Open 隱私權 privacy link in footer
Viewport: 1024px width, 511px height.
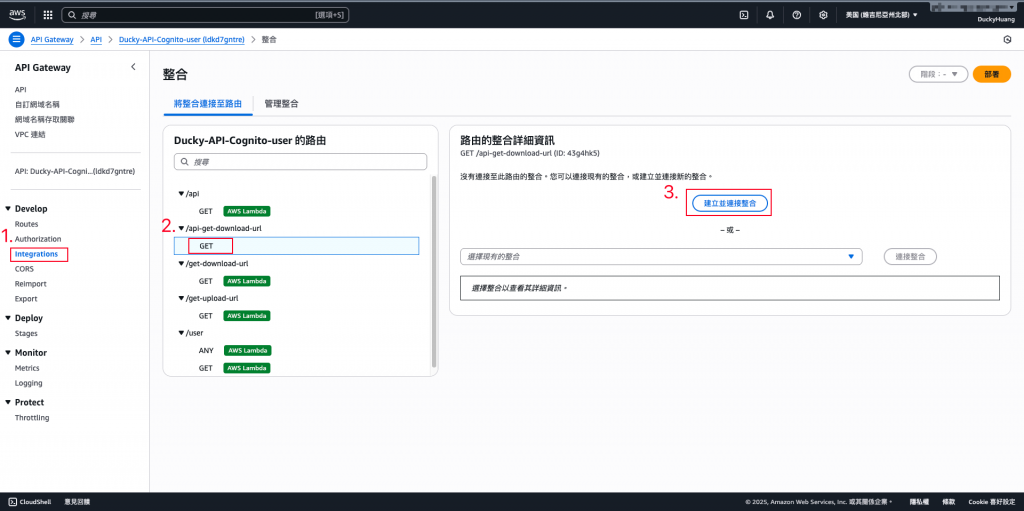point(920,502)
